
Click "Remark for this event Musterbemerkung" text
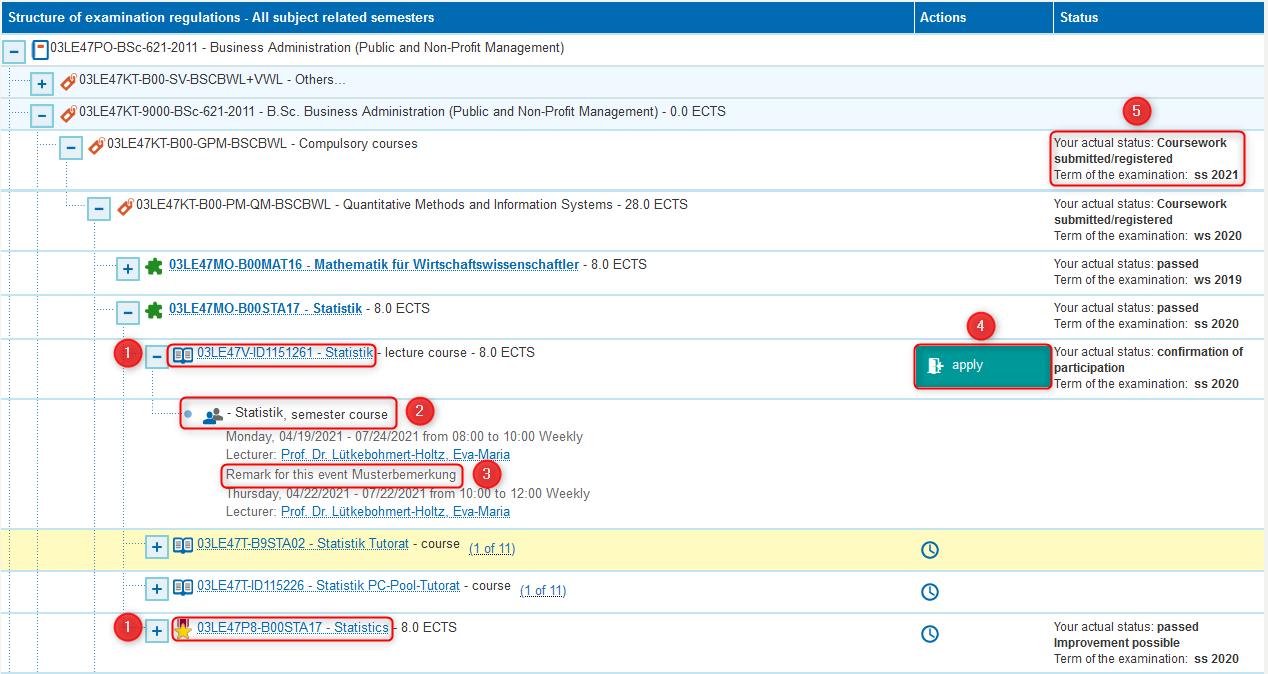341,475
